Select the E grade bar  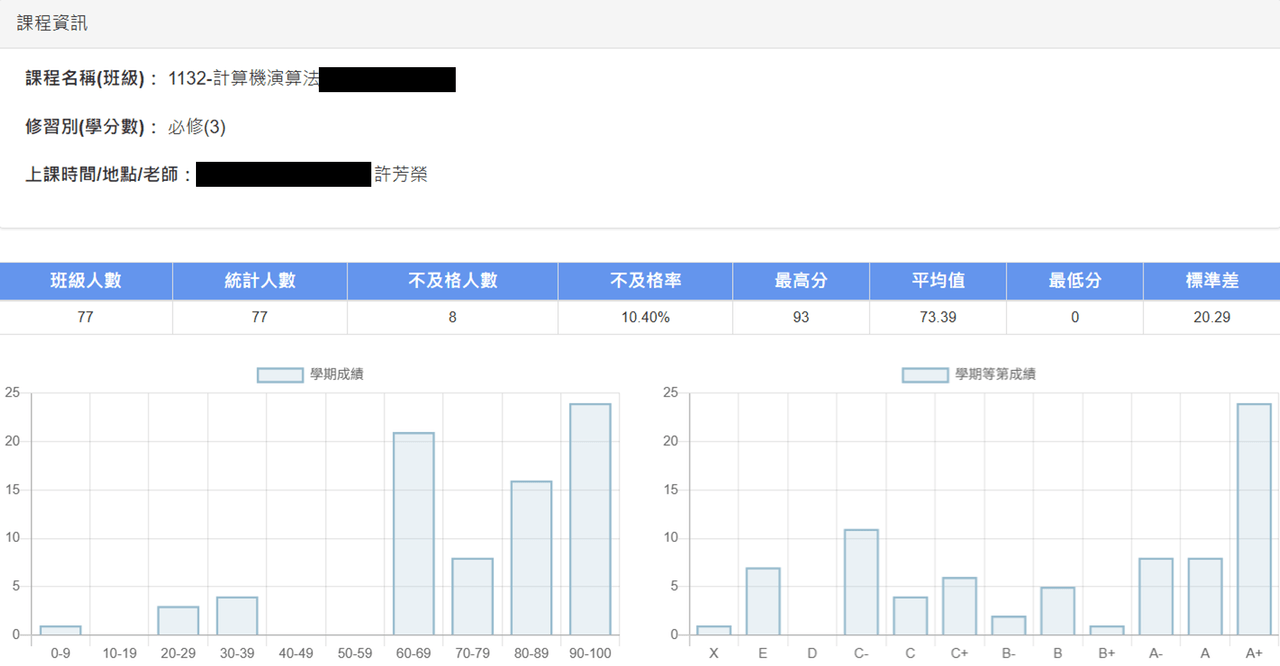click(763, 601)
